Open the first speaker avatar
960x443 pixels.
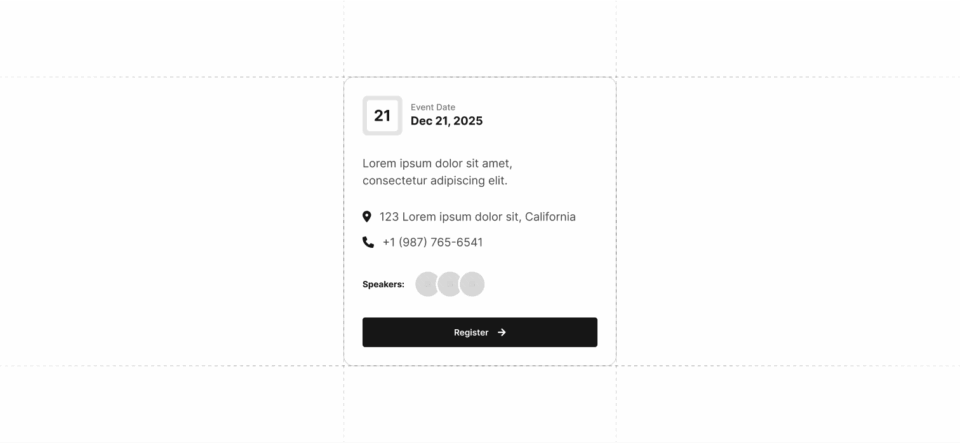tap(427, 285)
